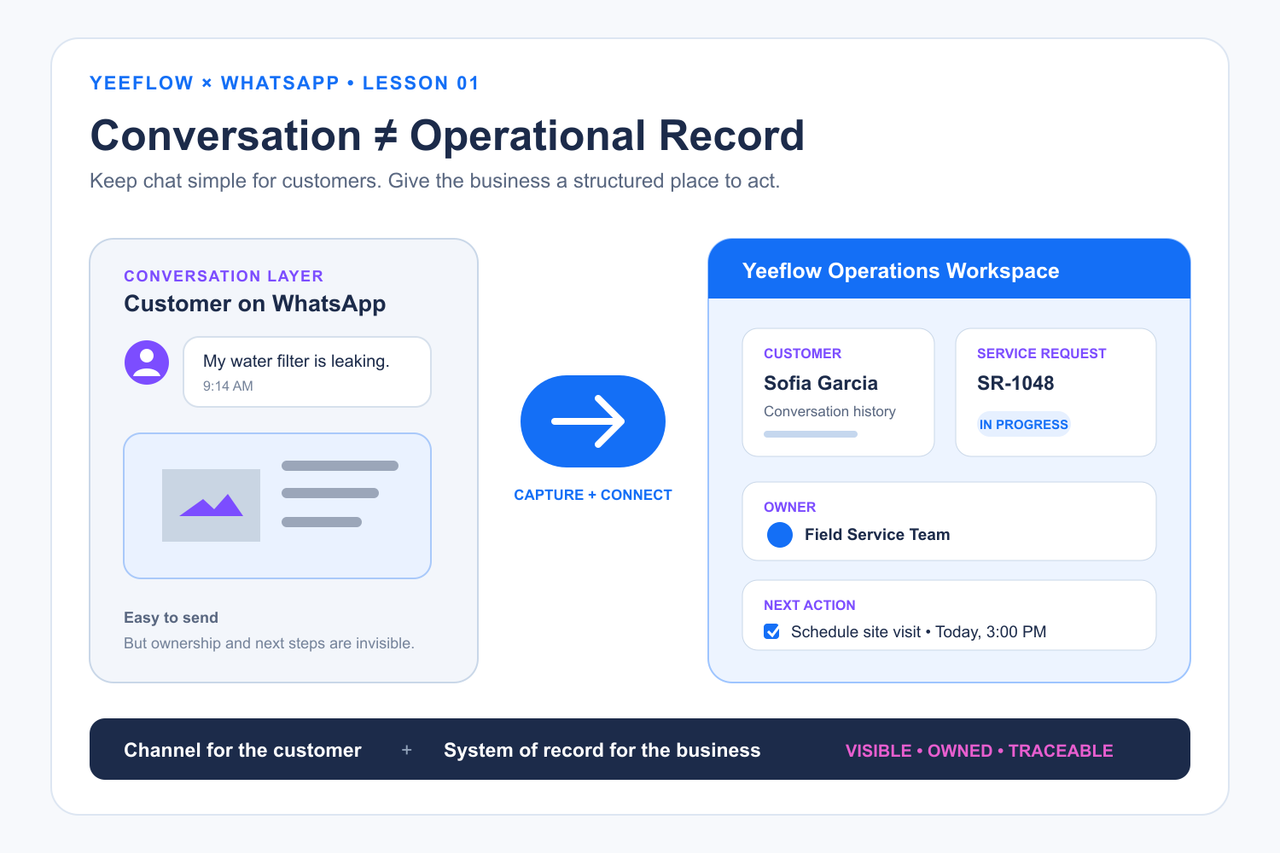Click 'But ownership and next steps are invisible.' text
This screenshot has width=1280, height=853.
pyautogui.click(x=269, y=643)
